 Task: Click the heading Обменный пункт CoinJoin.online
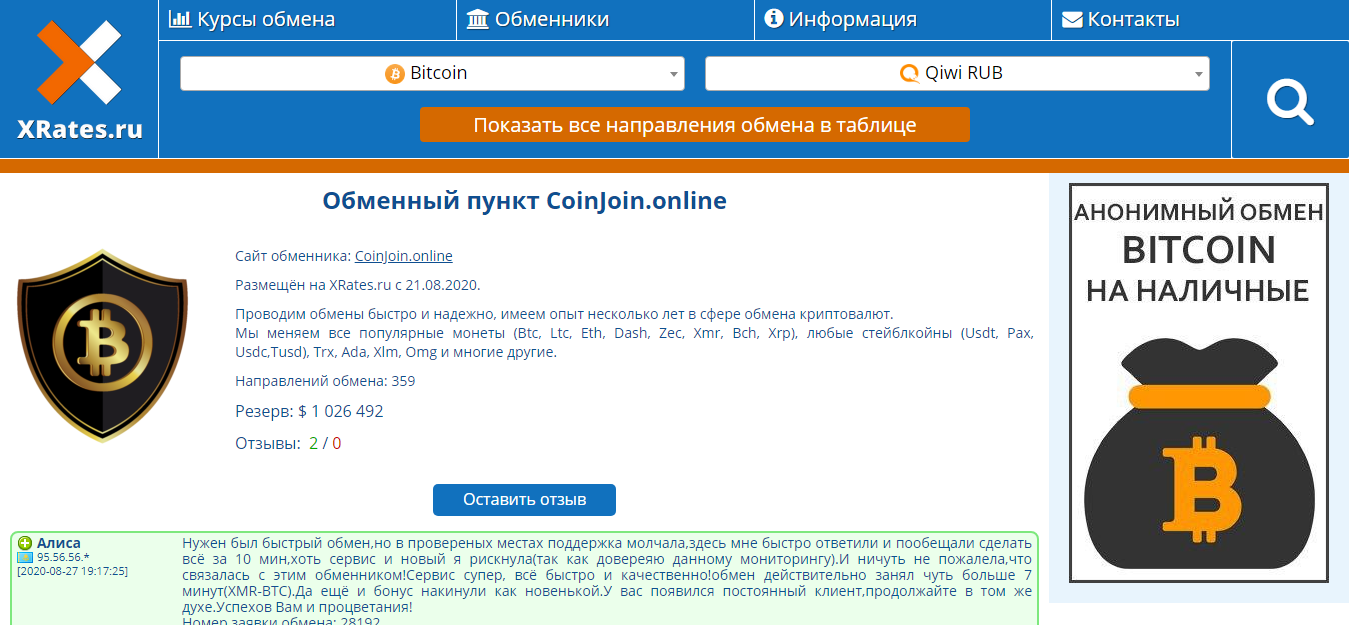524,201
